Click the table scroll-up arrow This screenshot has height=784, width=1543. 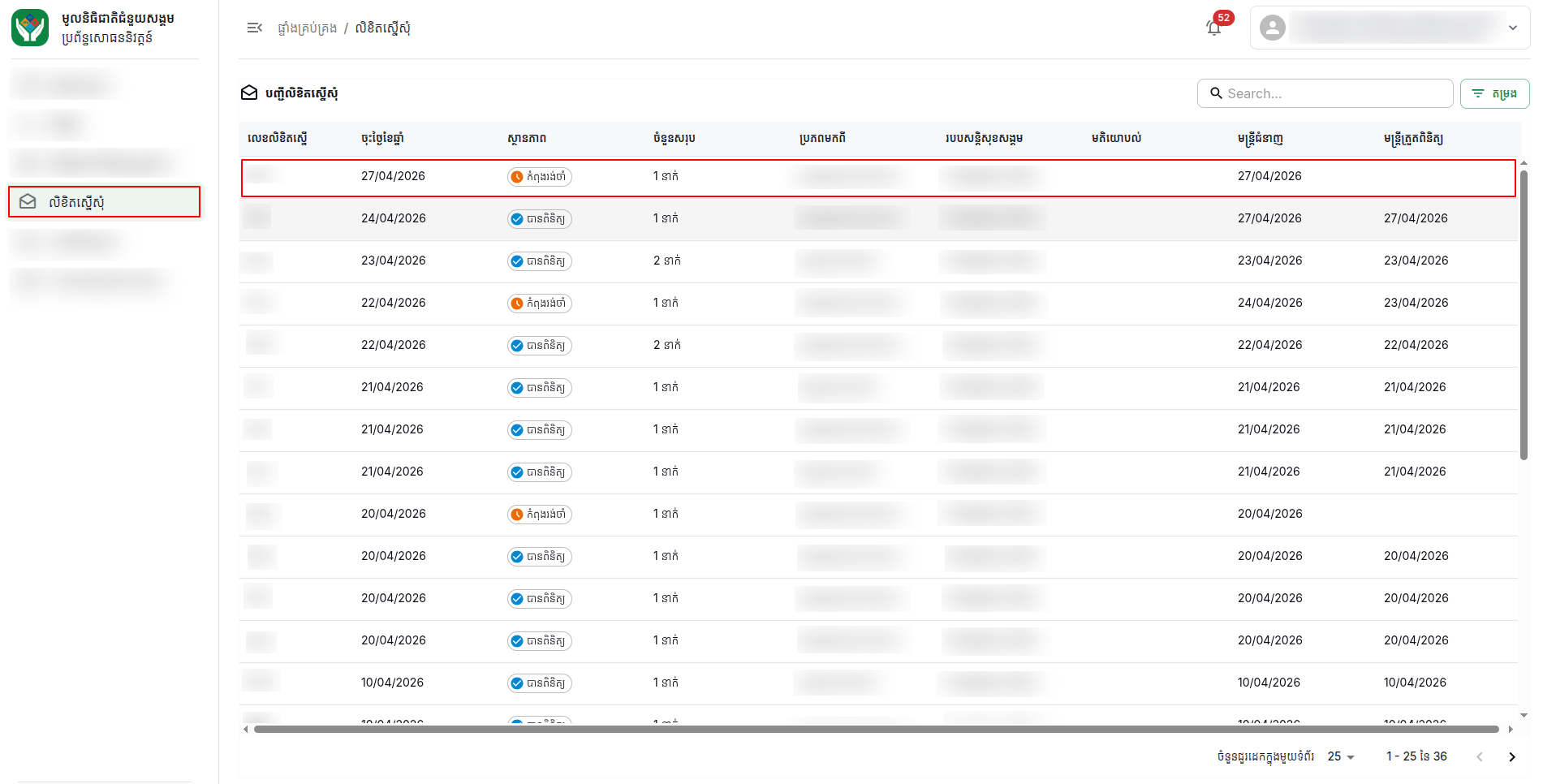pyautogui.click(x=1524, y=163)
